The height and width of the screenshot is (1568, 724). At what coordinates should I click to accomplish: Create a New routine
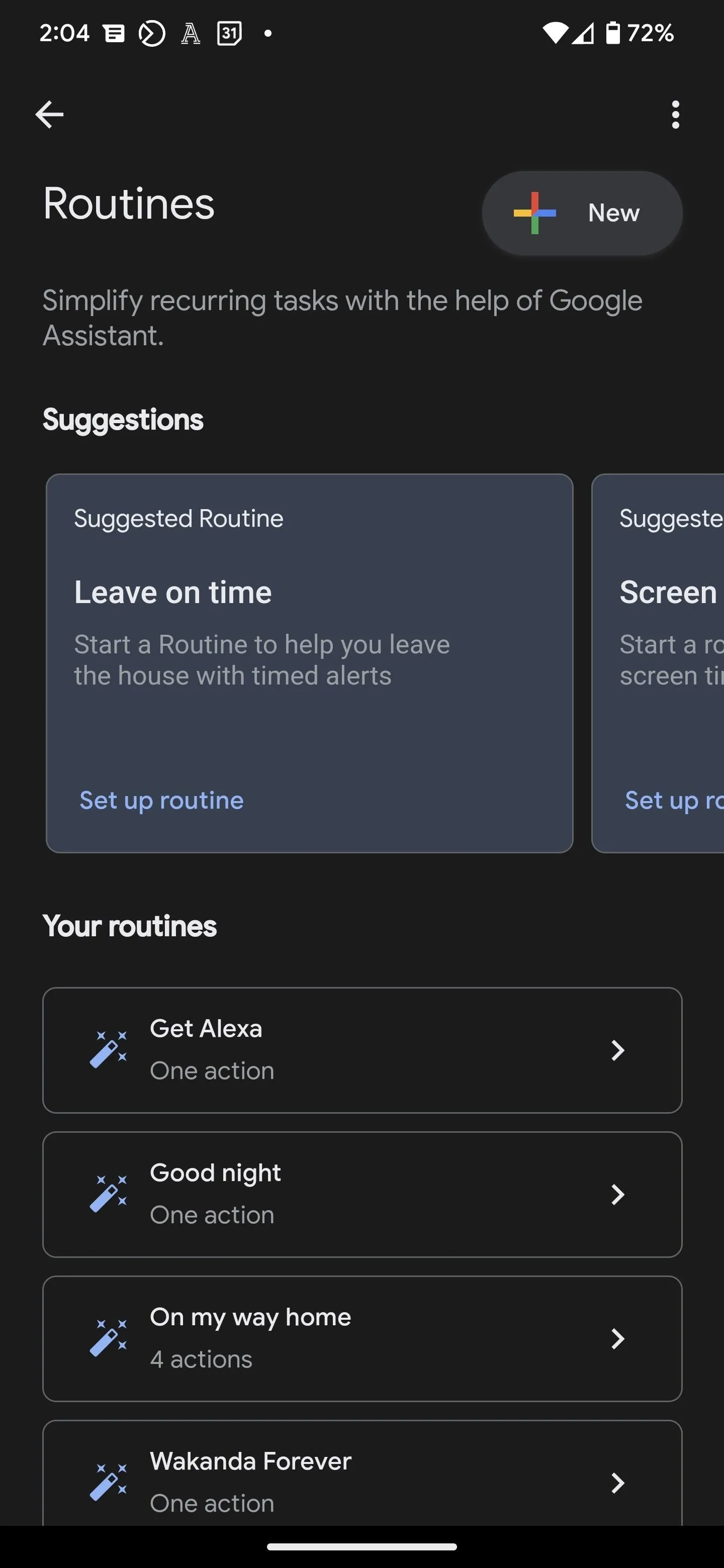(x=582, y=213)
